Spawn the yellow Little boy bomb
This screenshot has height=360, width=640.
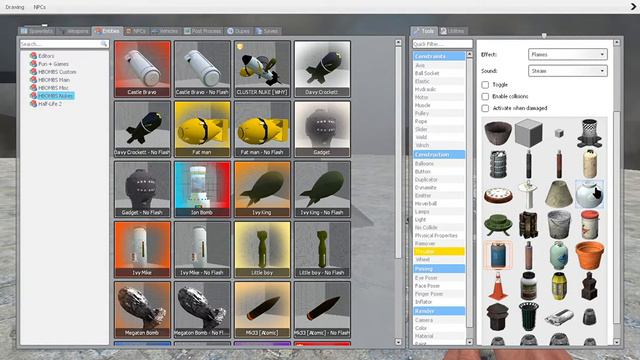(x=262, y=249)
